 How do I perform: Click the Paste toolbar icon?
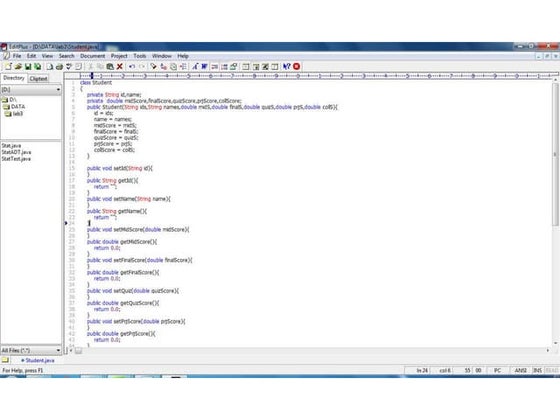click(110, 66)
